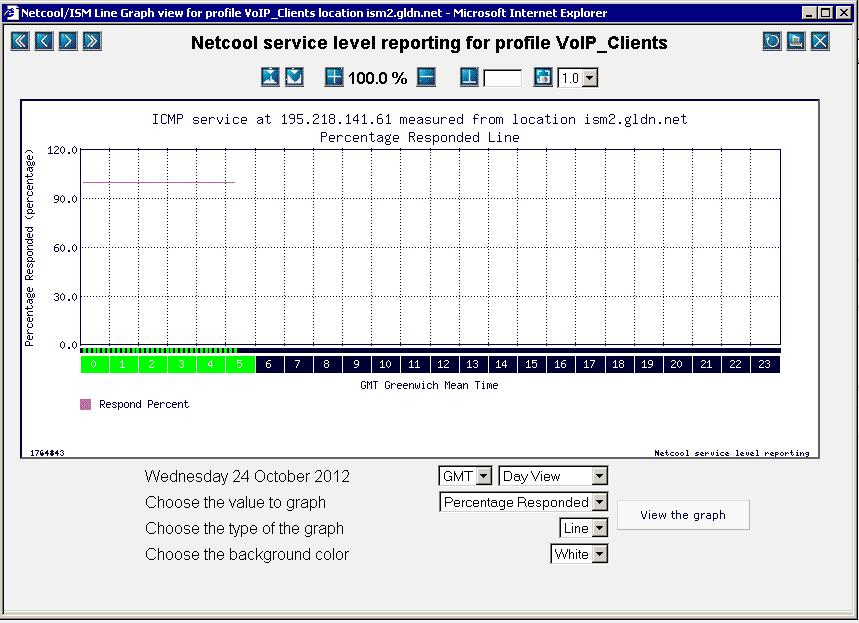Screen dimensions: 859x623
Task: Select hour 20 on the timeline
Action: tap(677, 364)
